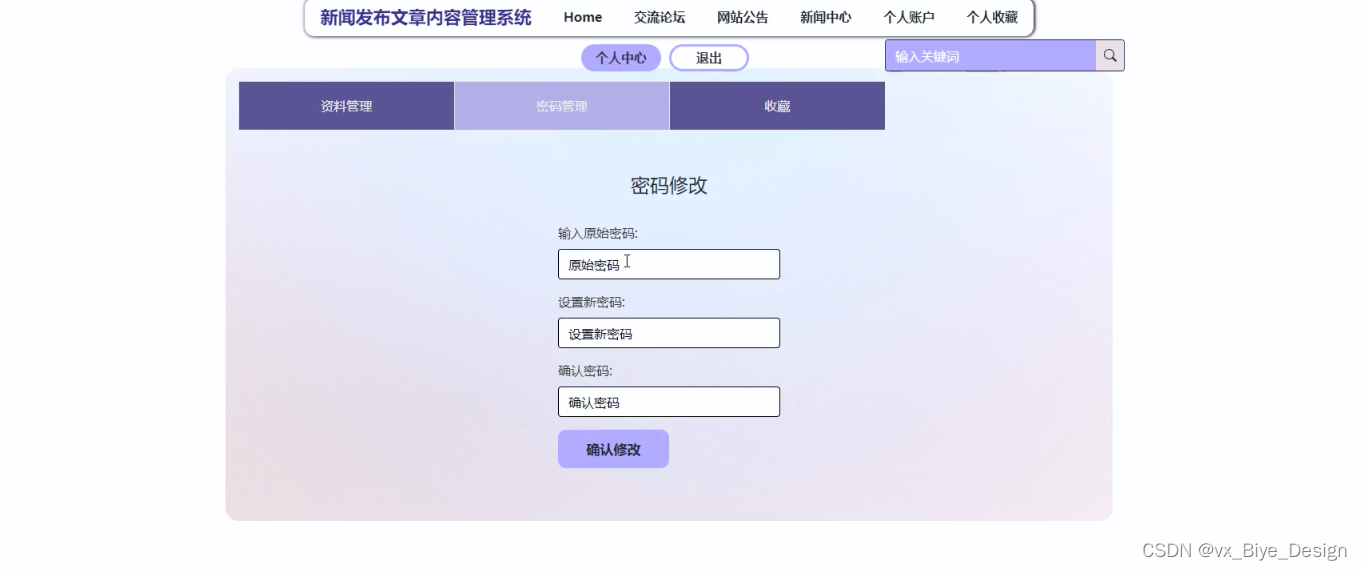Click the 输入原始密码: label
This screenshot has width=1362, height=570.
(x=598, y=233)
